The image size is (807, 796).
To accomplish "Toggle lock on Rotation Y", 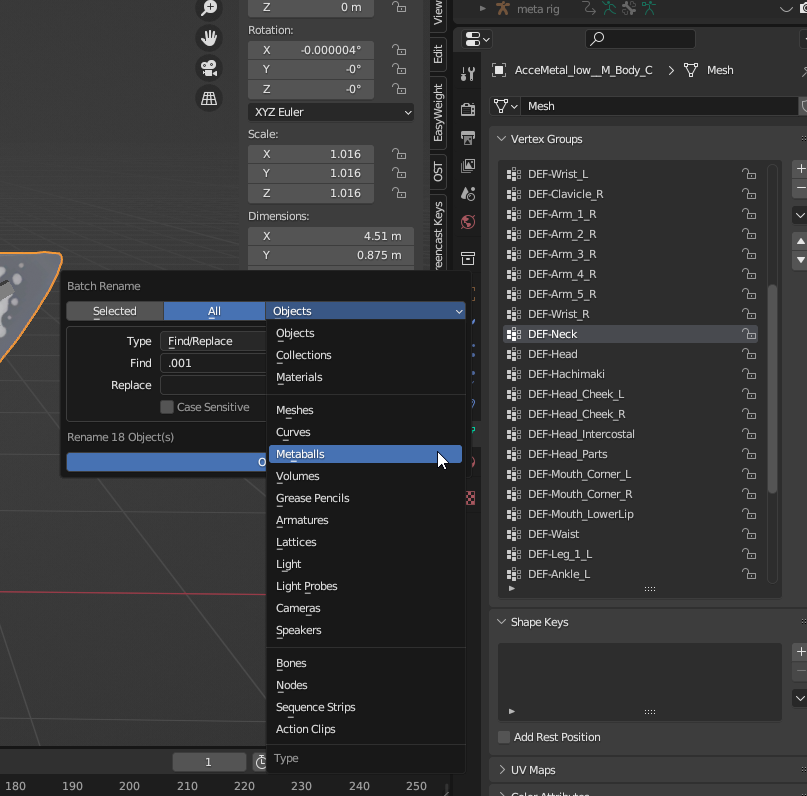I will point(399,69).
